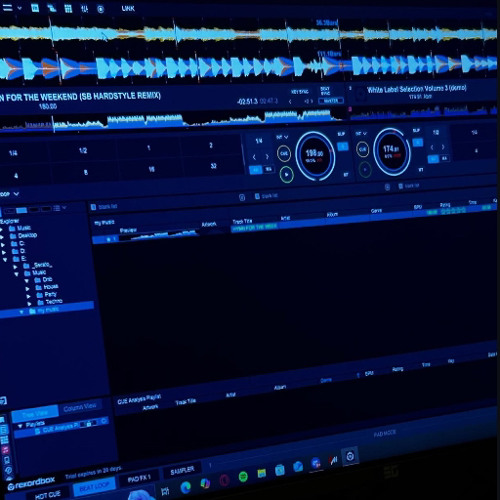Double the left deck loop with right arrow
Viewport: 500px width, 500px height.
[267, 156]
